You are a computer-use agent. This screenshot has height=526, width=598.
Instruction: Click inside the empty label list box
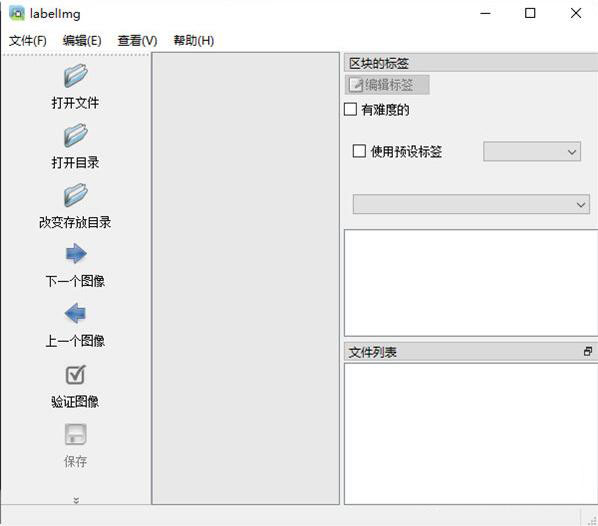point(471,283)
